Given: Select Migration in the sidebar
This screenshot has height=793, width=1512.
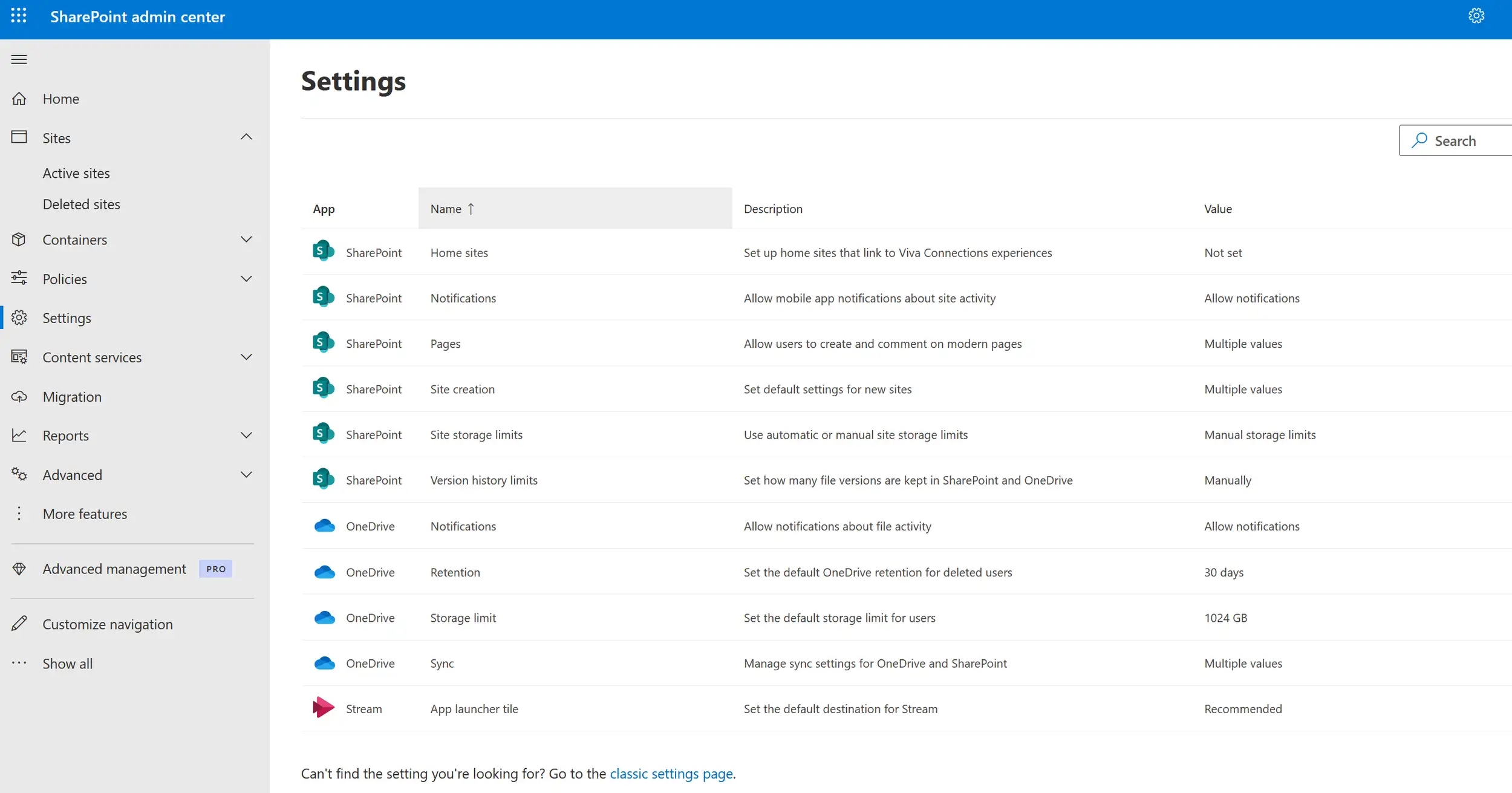Looking at the screenshot, I should click(72, 397).
